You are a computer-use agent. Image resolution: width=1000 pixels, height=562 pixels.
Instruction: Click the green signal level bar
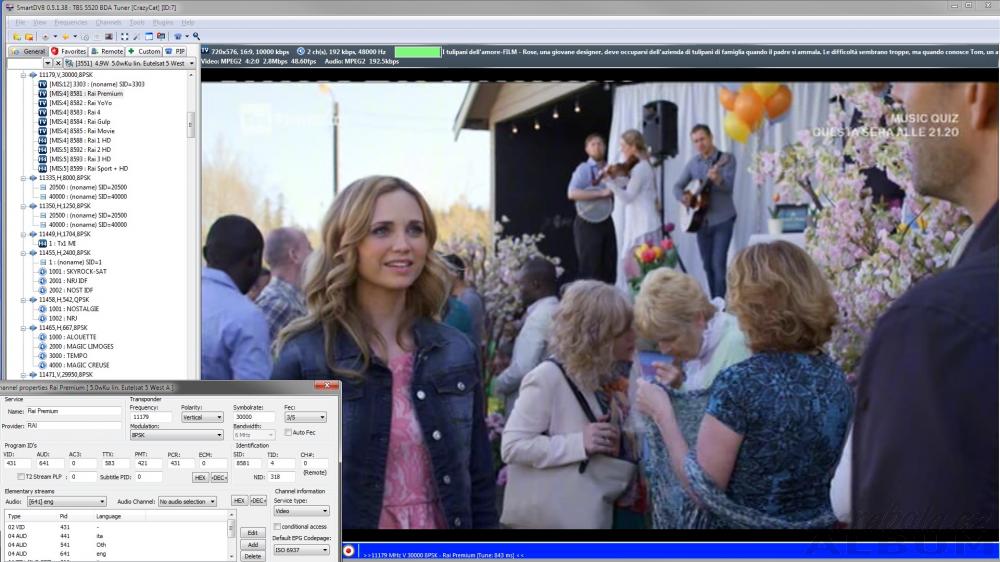(418, 52)
